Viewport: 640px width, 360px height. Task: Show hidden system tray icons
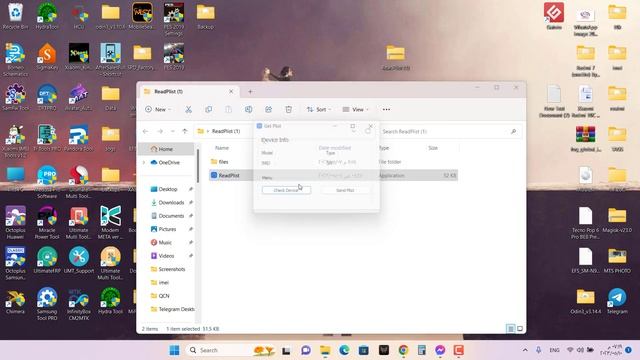point(525,350)
